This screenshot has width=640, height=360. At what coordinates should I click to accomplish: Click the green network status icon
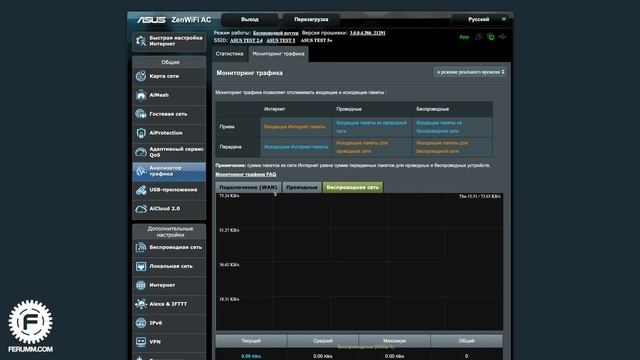491,37
